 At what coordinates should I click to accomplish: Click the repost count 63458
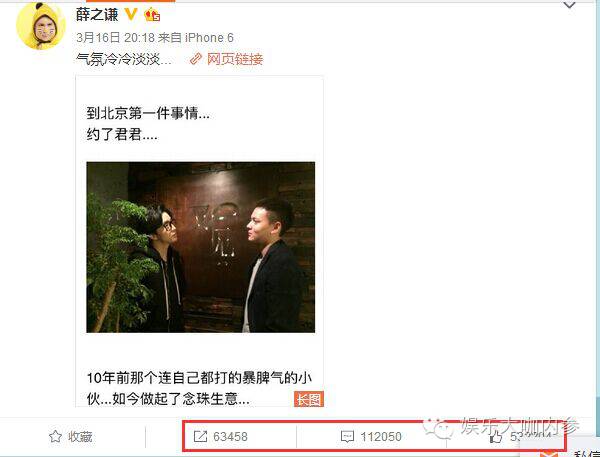pyautogui.click(x=230, y=437)
